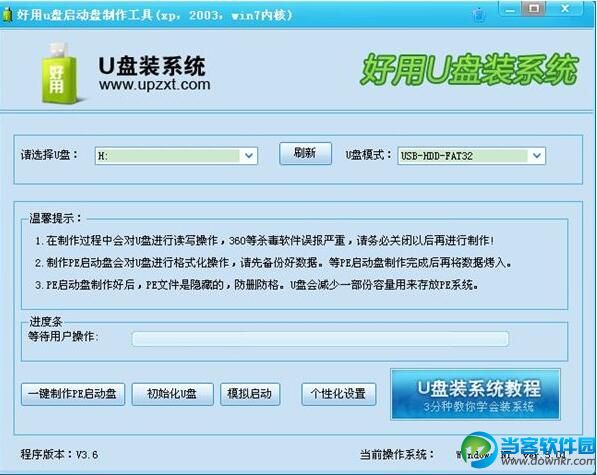Click tip 1 about 360 antivirus software
The width and height of the screenshot is (597, 475).
(x=265, y=241)
